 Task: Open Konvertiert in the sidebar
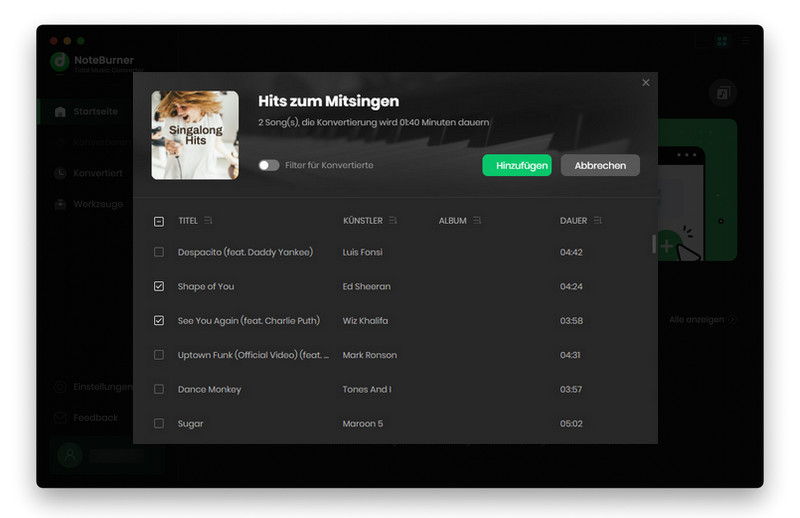point(98,173)
